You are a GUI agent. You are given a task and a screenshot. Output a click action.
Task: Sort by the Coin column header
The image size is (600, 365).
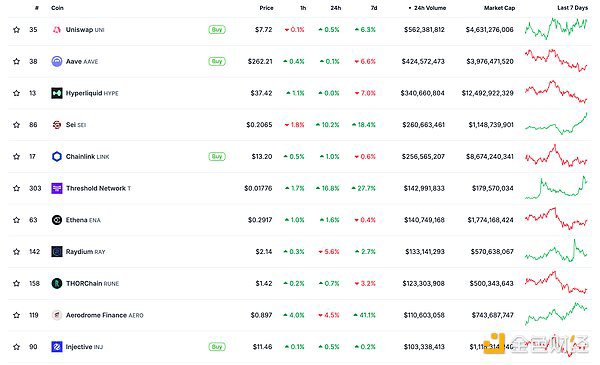tap(57, 8)
